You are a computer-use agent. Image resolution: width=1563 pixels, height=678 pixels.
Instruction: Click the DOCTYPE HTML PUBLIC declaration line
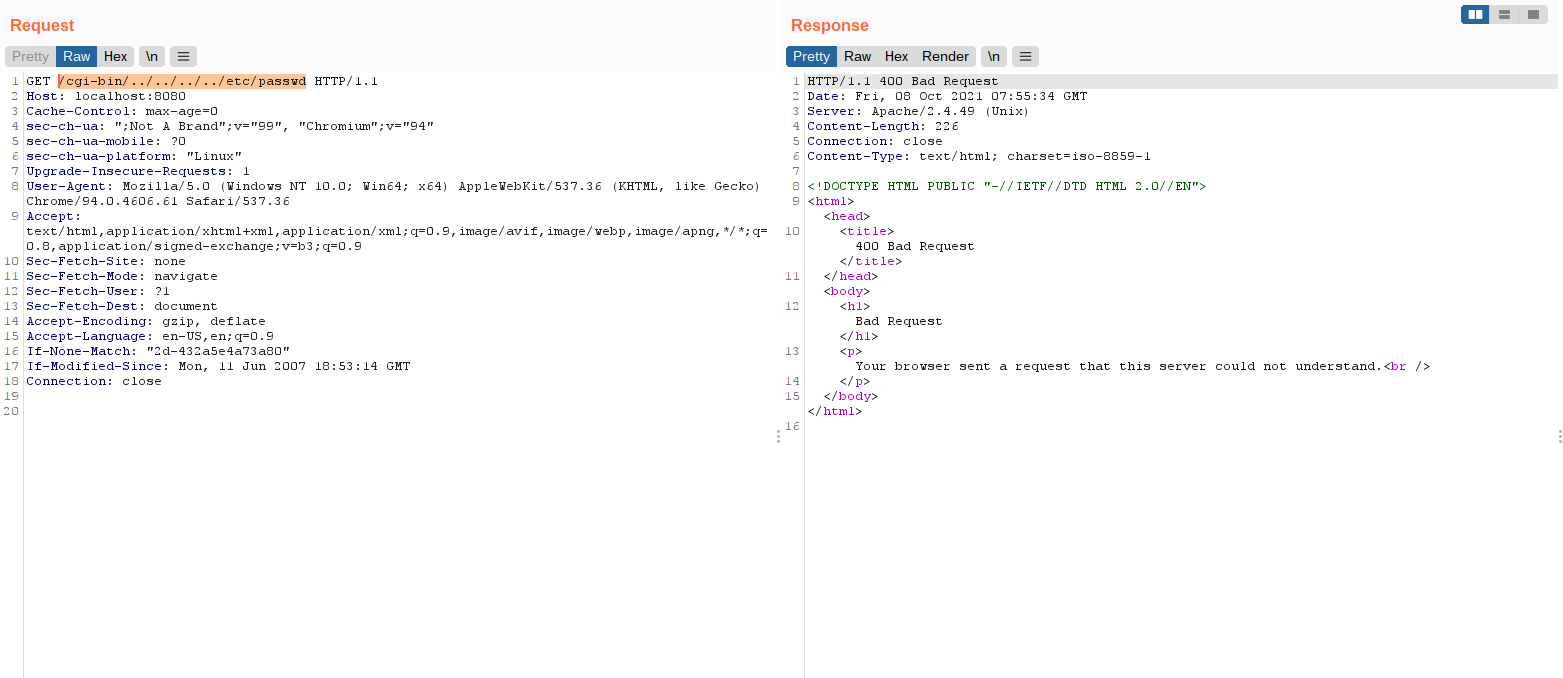coord(1007,186)
